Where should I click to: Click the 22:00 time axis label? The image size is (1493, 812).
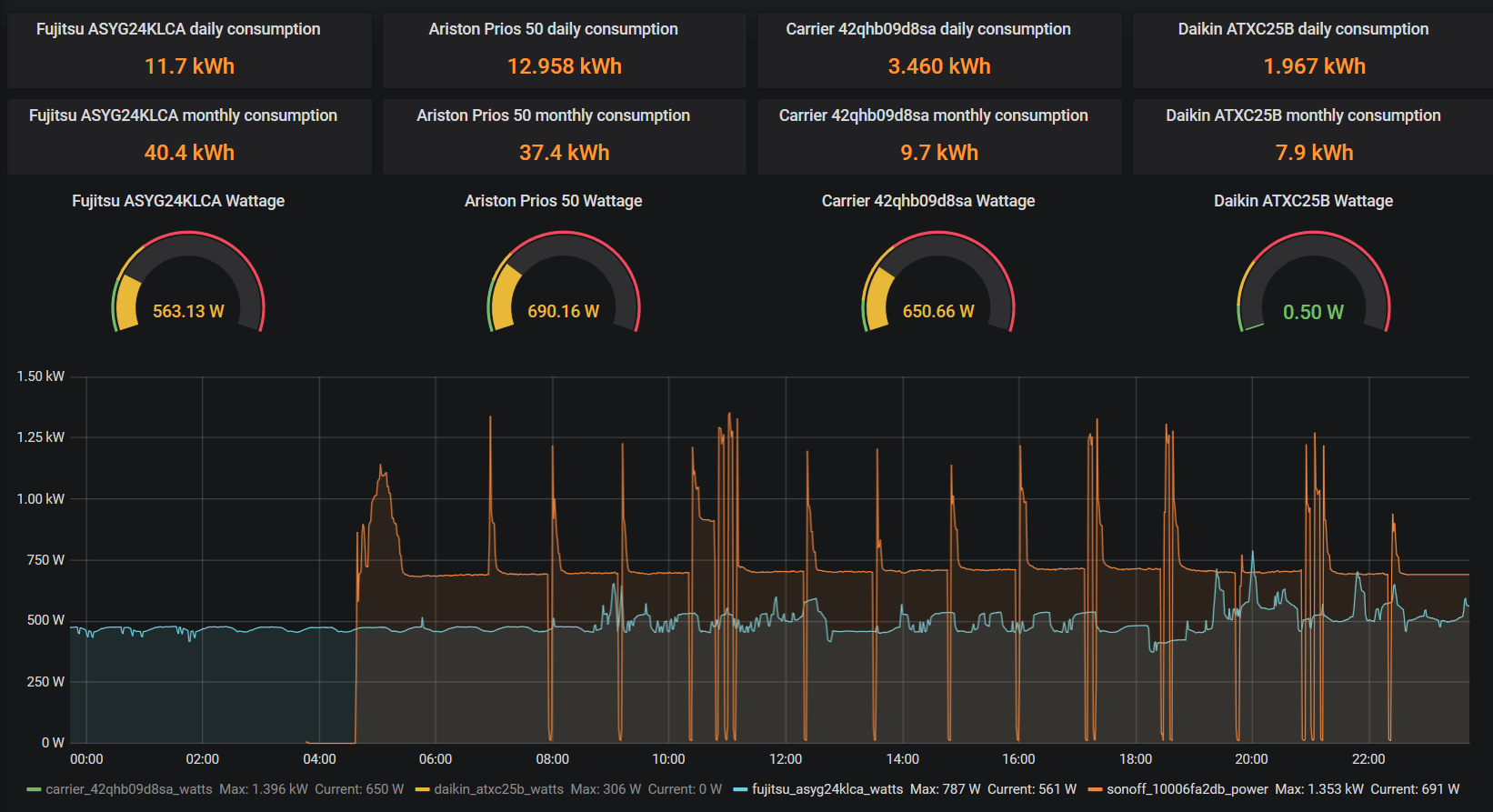1368,759
